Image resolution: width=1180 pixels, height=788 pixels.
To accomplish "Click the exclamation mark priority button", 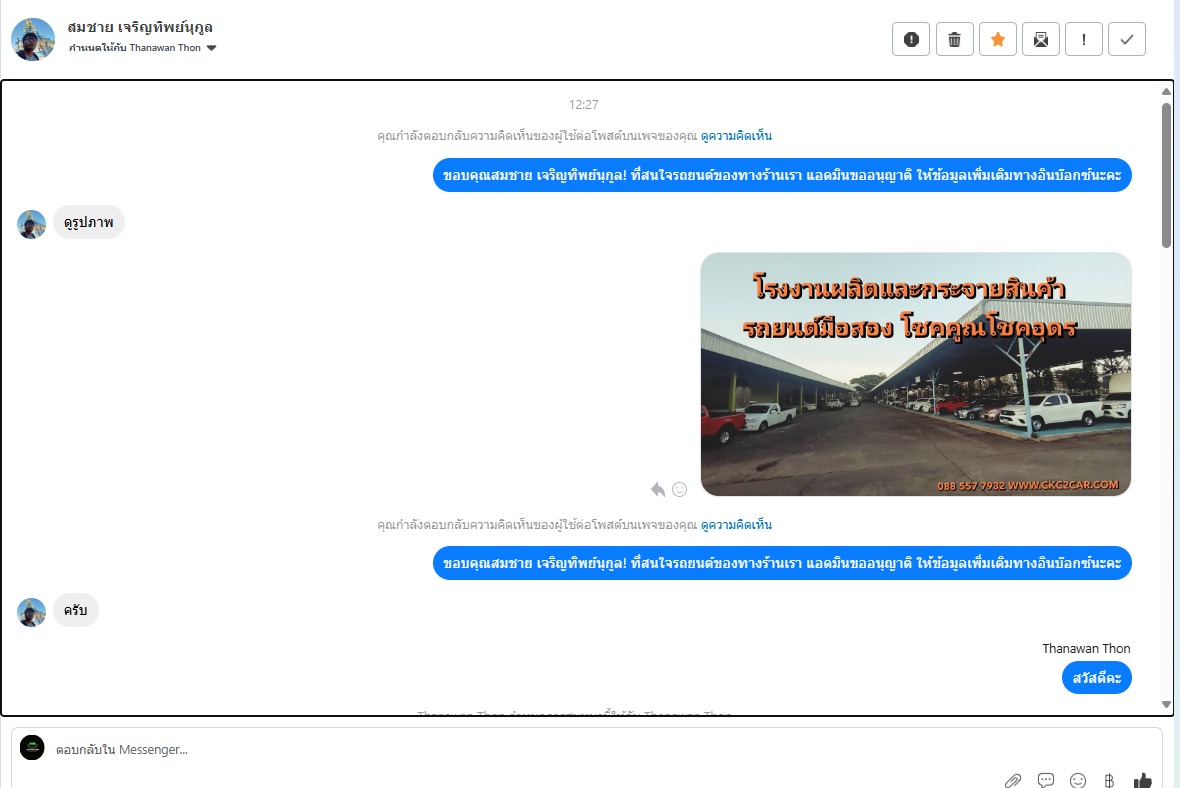I will pos(1084,39).
